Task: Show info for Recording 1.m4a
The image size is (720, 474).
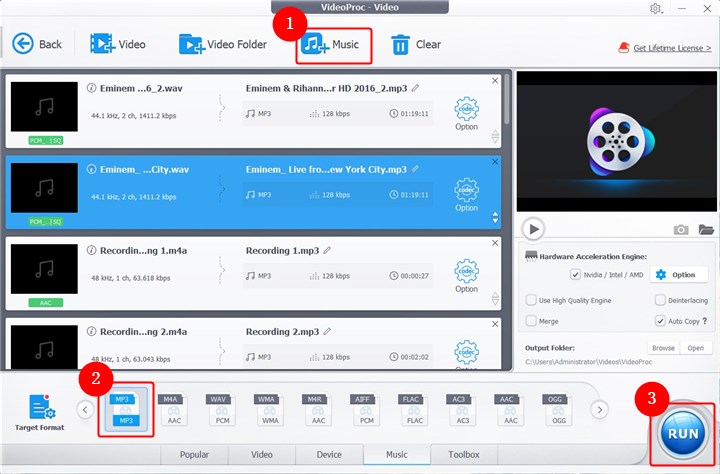Action: (x=91, y=250)
